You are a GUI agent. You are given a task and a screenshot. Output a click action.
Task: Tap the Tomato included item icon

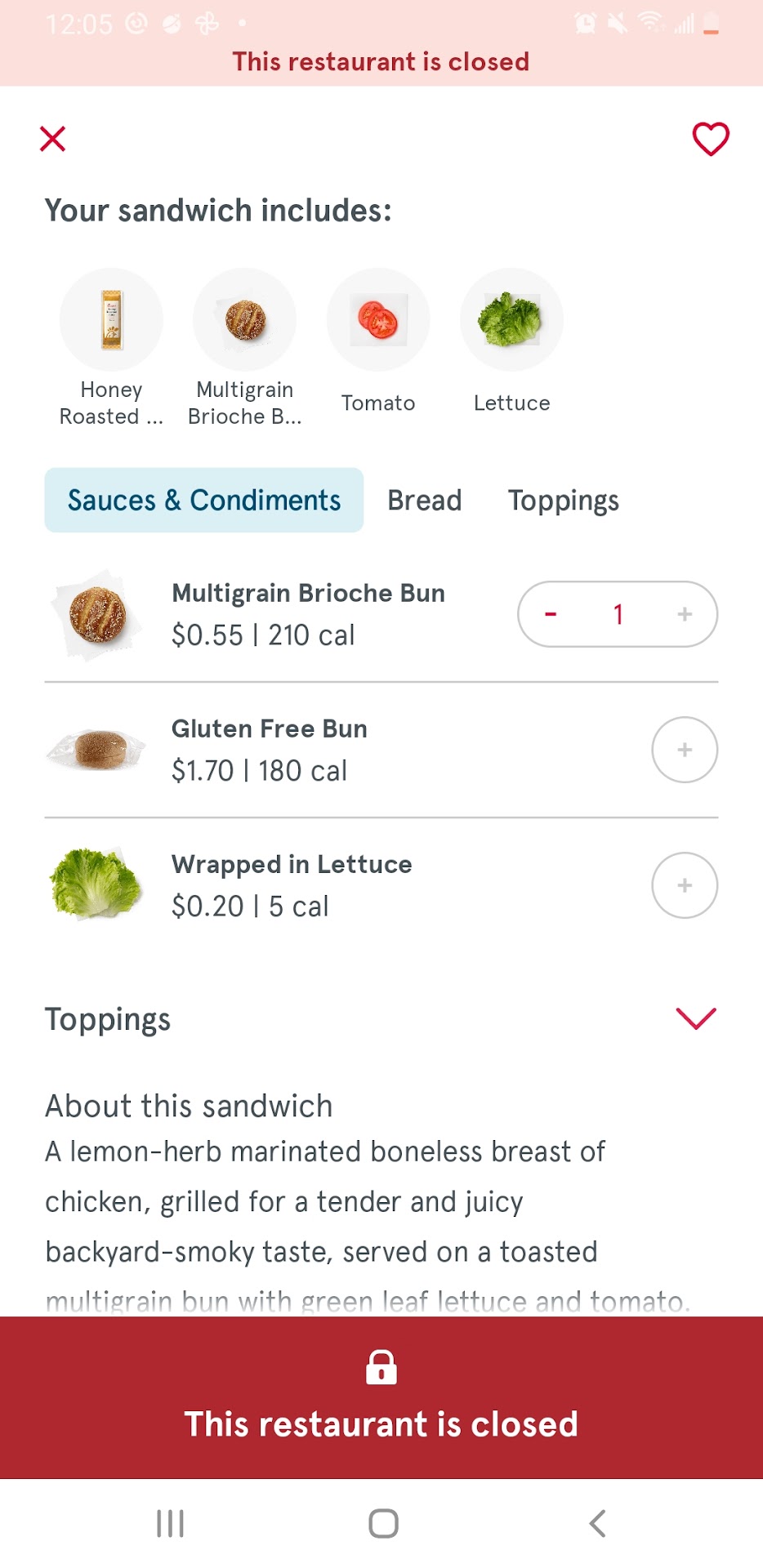(x=378, y=320)
